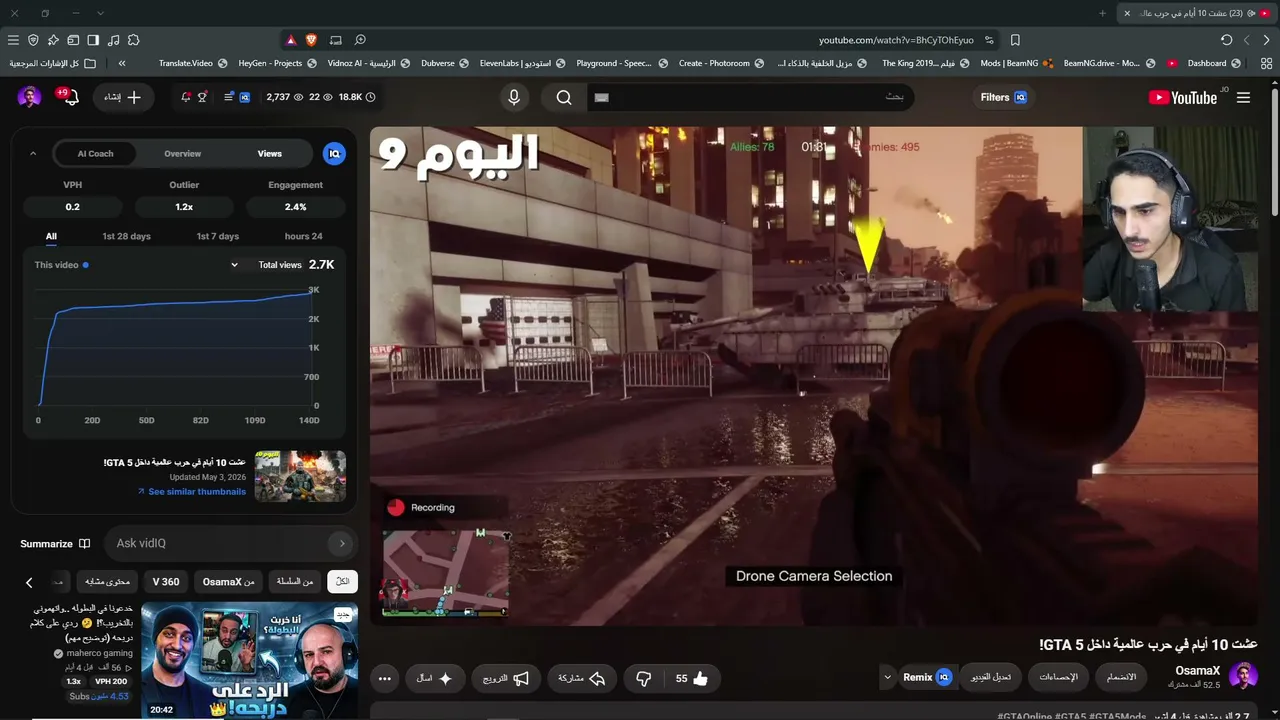Expand the bookmarks overflow chevron

tap(122, 63)
